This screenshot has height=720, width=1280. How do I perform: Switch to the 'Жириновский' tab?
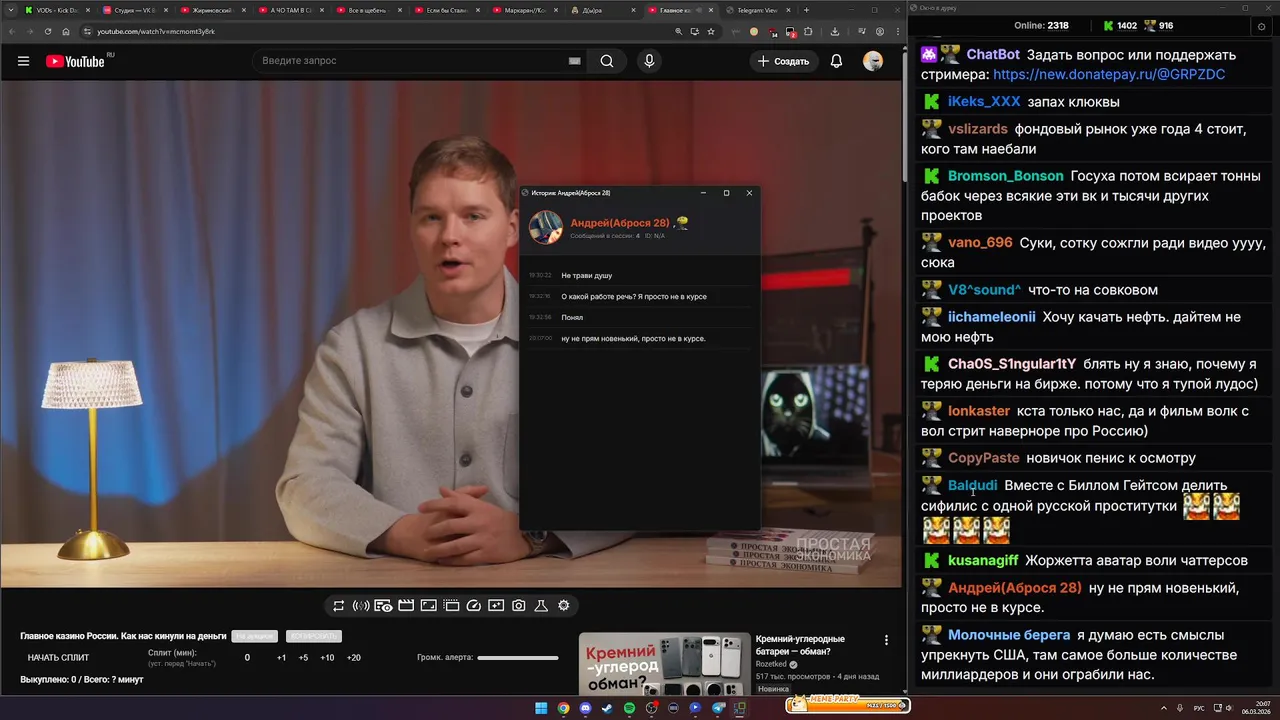[x=214, y=10]
